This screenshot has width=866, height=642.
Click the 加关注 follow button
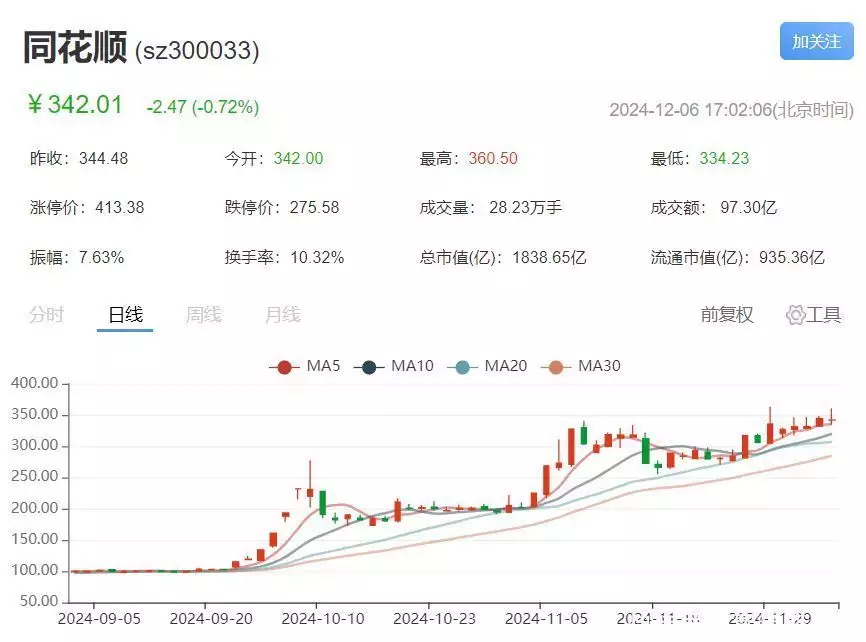[817, 42]
